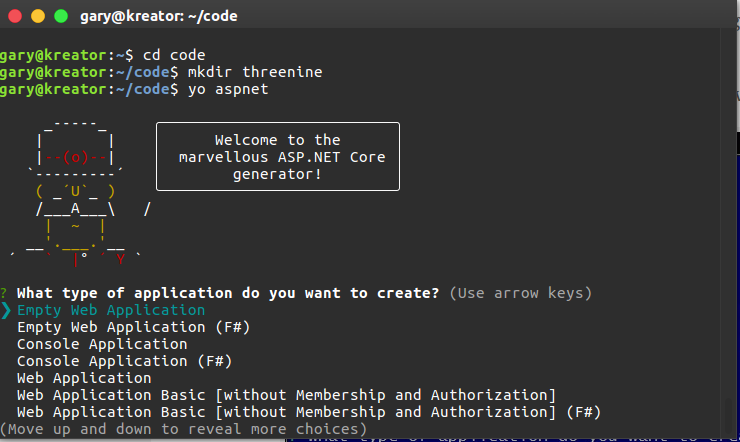This screenshot has width=740, height=442.
Task: Pick the Console Application choice
Action: [x=102, y=344]
